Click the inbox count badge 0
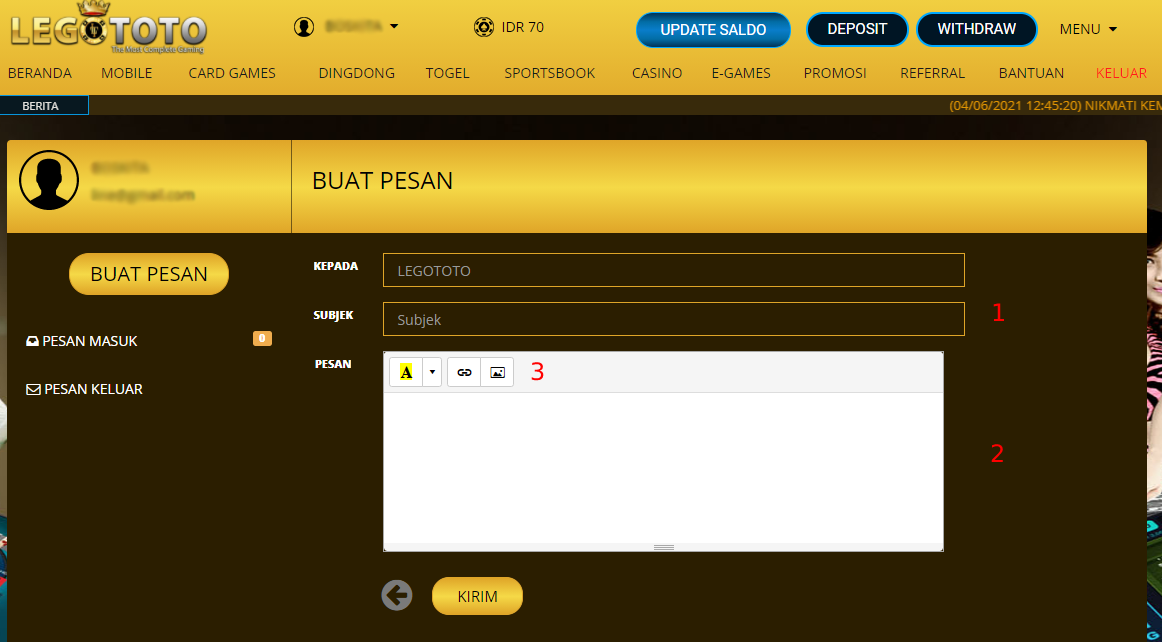This screenshot has width=1162, height=642. pos(262,339)
